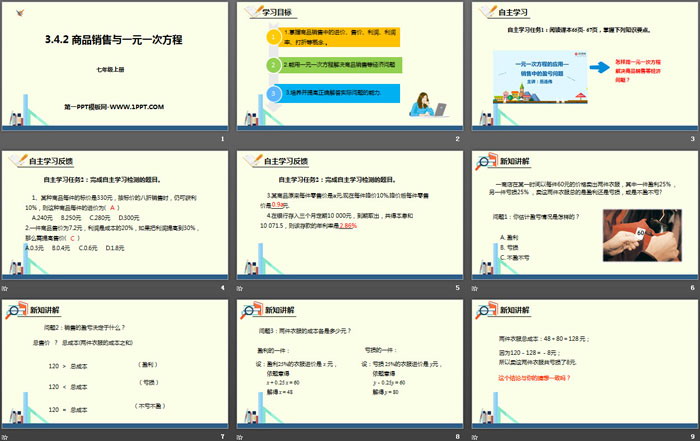Screen dimensions: 700x441
Task: Click the blue right arrow in slide 3
Action: [x=600, y=67]
